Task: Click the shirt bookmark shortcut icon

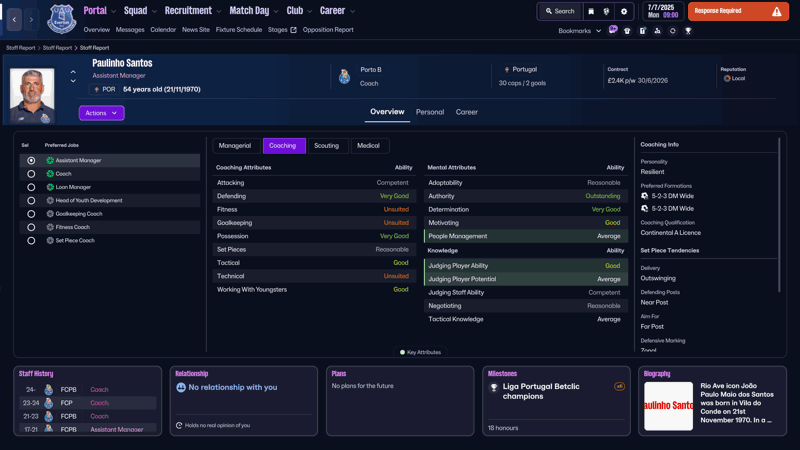Action: (x=627, y=31)
